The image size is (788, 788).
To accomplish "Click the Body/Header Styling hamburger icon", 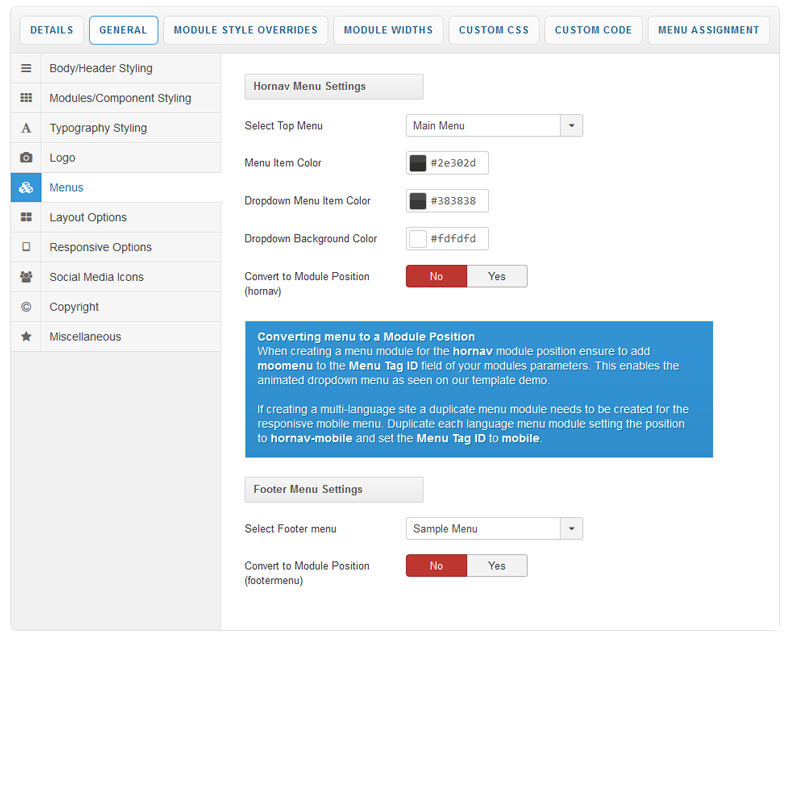I will click(26, 69).
